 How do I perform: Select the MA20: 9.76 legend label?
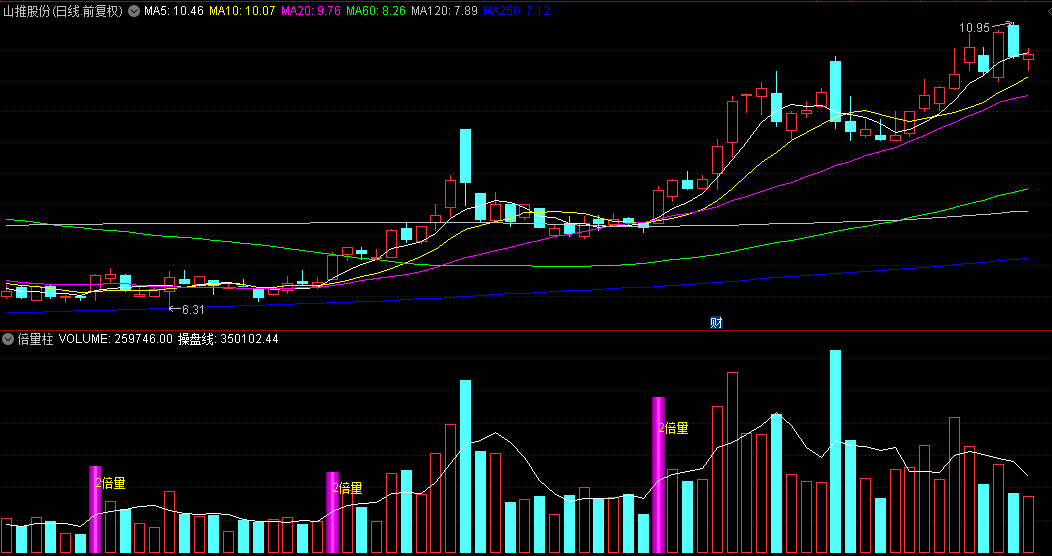tap(311, 11)
